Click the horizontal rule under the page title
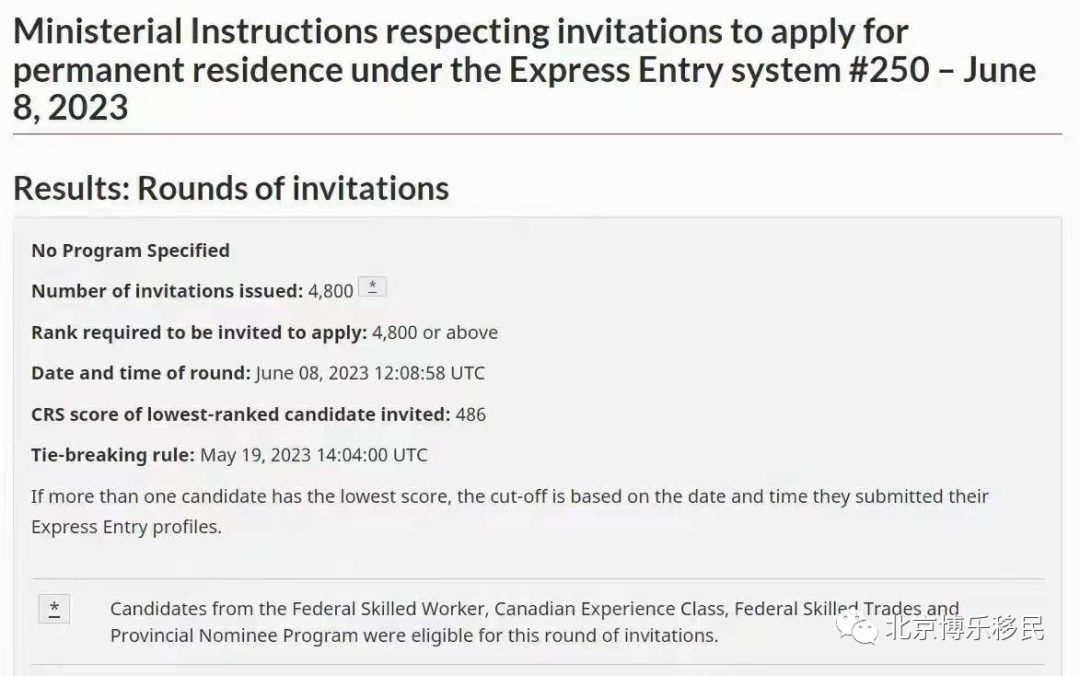This screenshot has height=676, width=1080. click(537, 134)
